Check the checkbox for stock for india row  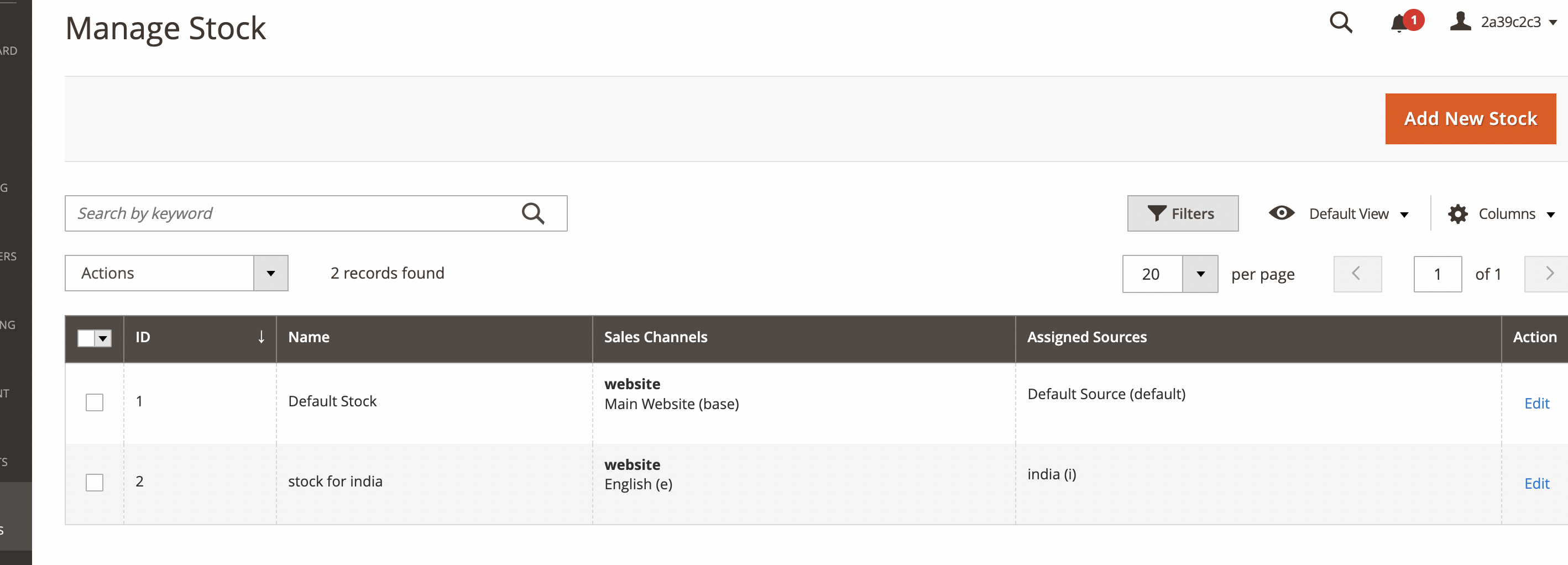pos(95,482)
